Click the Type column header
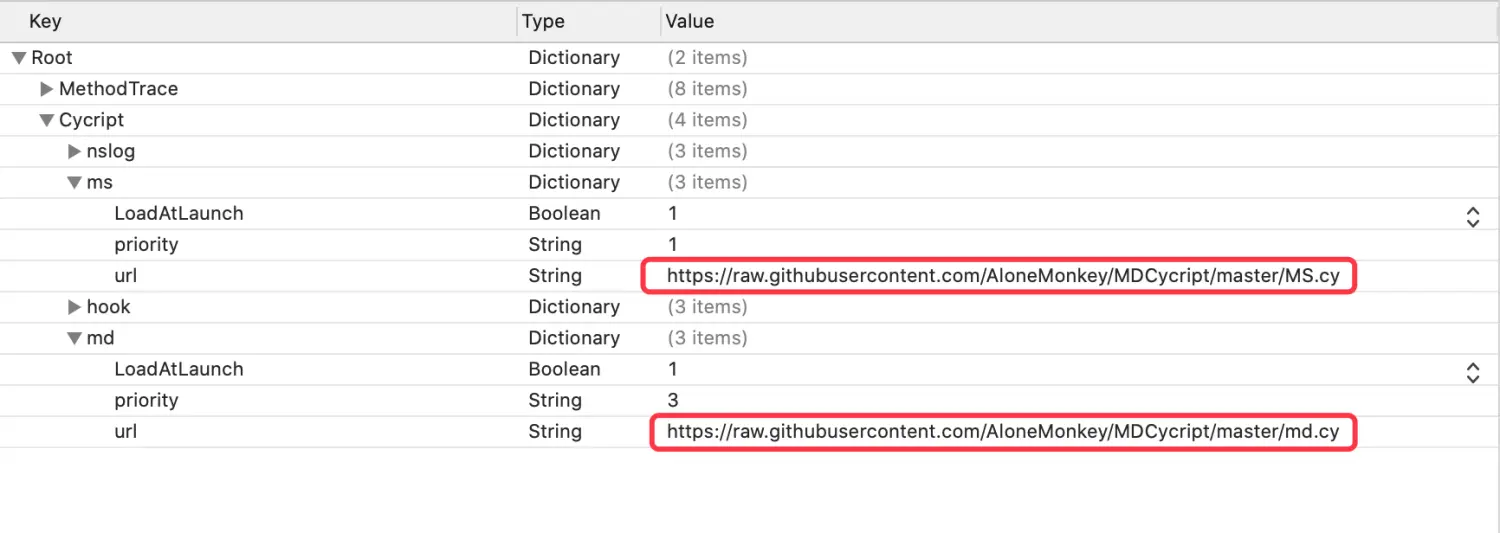The image size is (1500, 533). point(543,21)
